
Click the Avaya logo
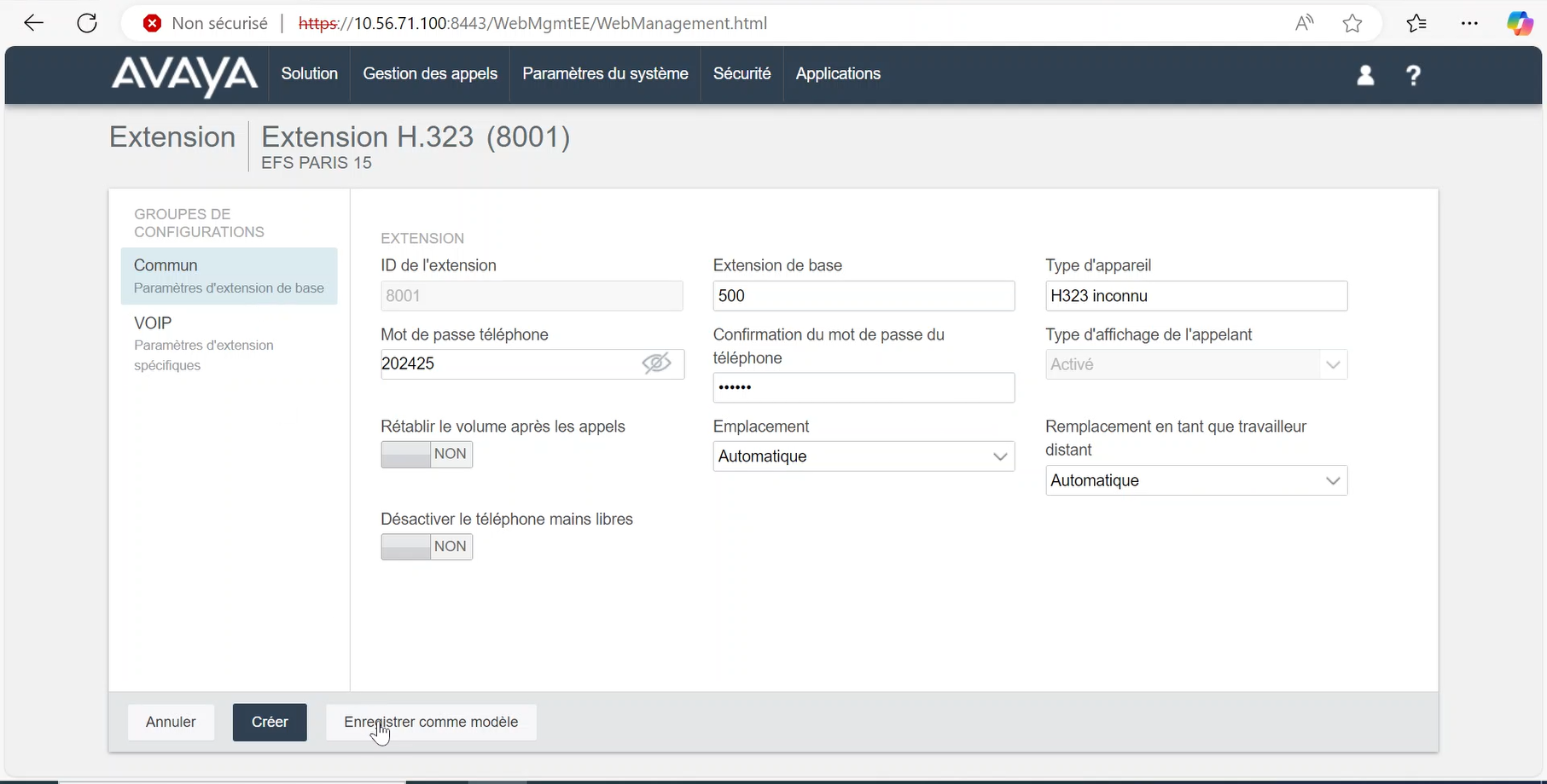[x=184, y=75]
